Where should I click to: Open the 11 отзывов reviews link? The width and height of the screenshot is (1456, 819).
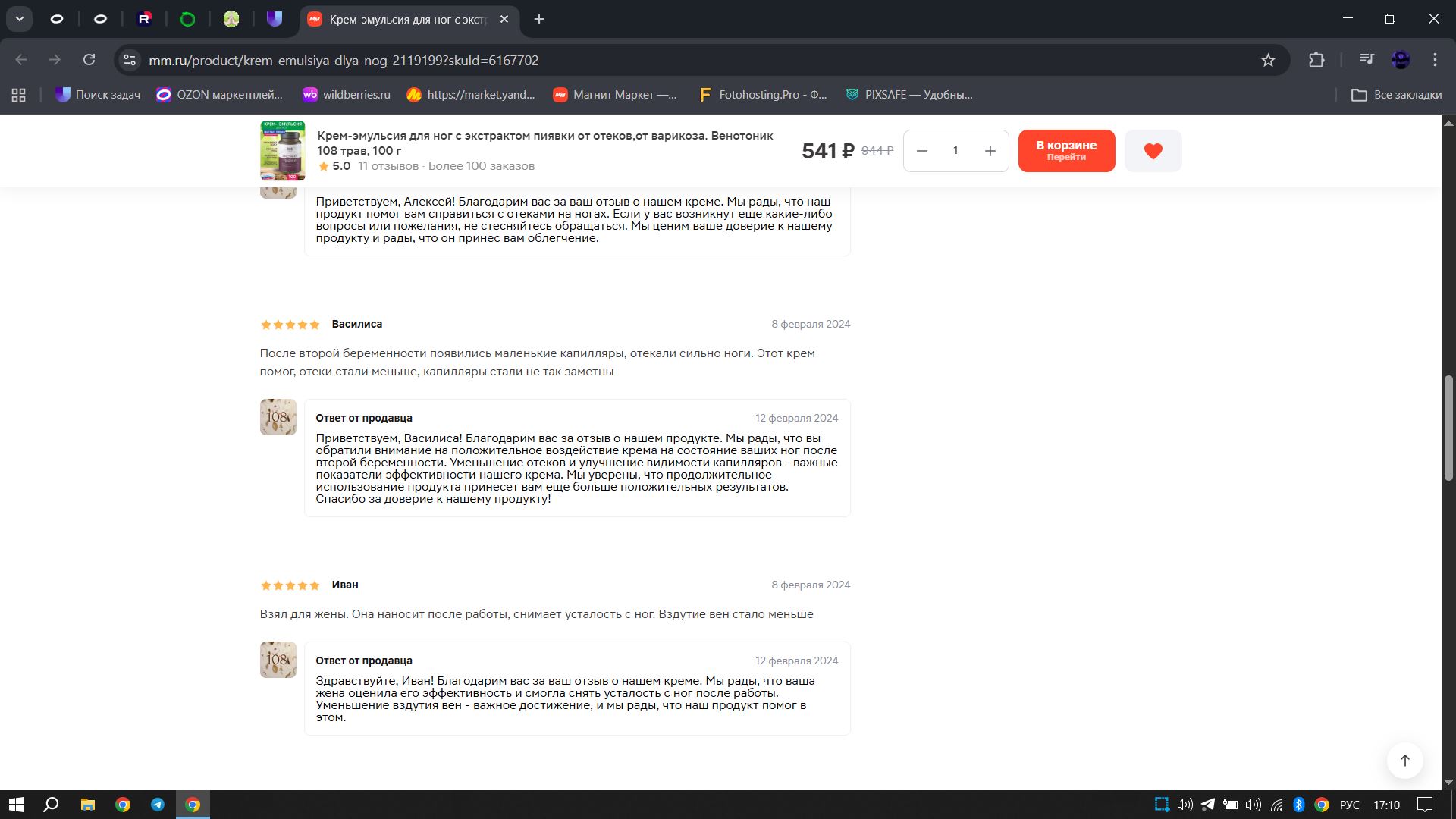pyautogui.click(x=388, y=166)
